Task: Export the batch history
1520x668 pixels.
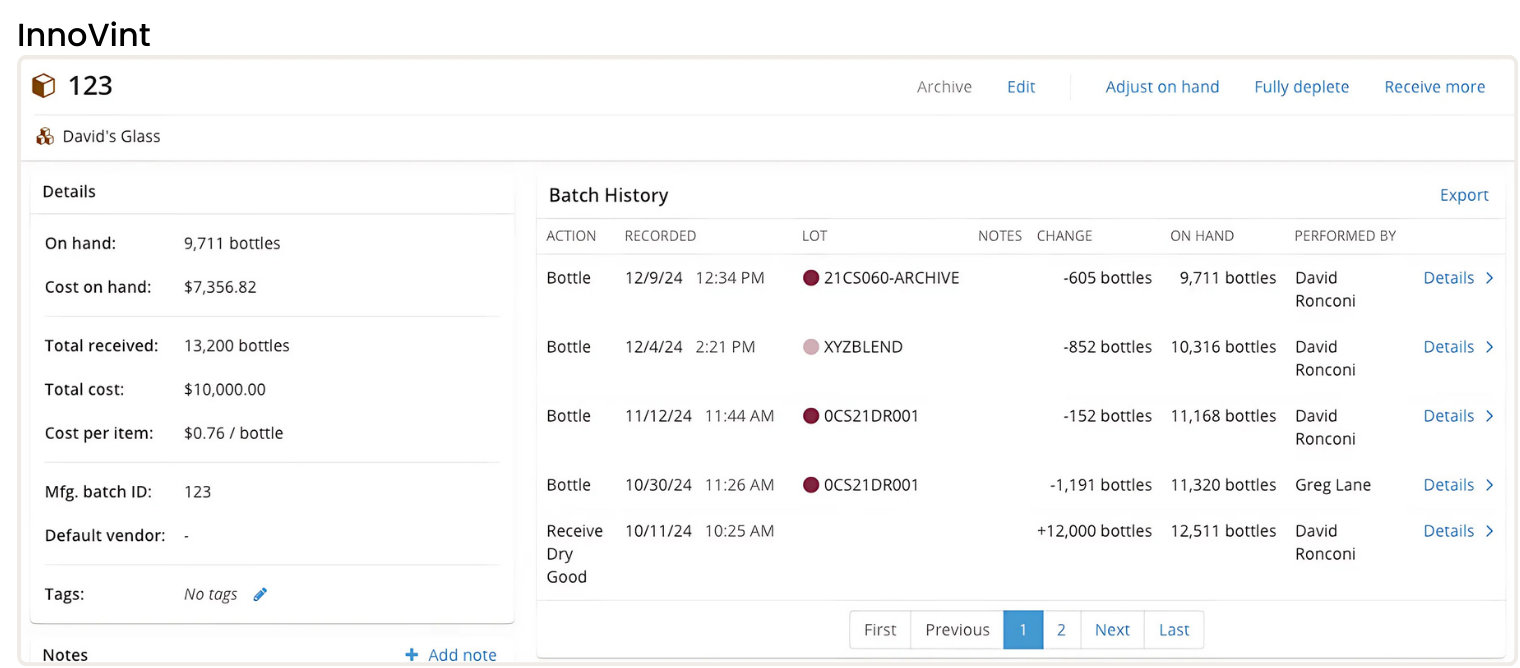Action: pyautogui.click(x=1464, y=195)
